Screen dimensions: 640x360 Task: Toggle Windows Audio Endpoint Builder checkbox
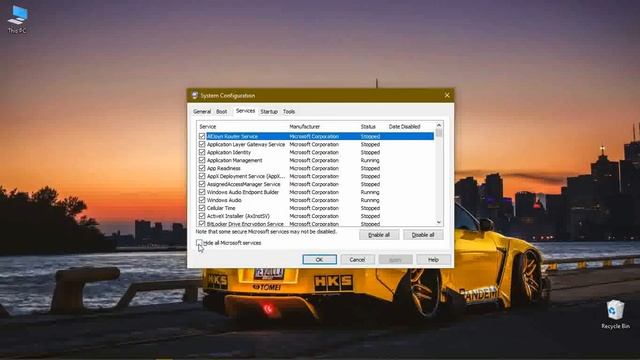pyautogui.click(x=202, y=192)
